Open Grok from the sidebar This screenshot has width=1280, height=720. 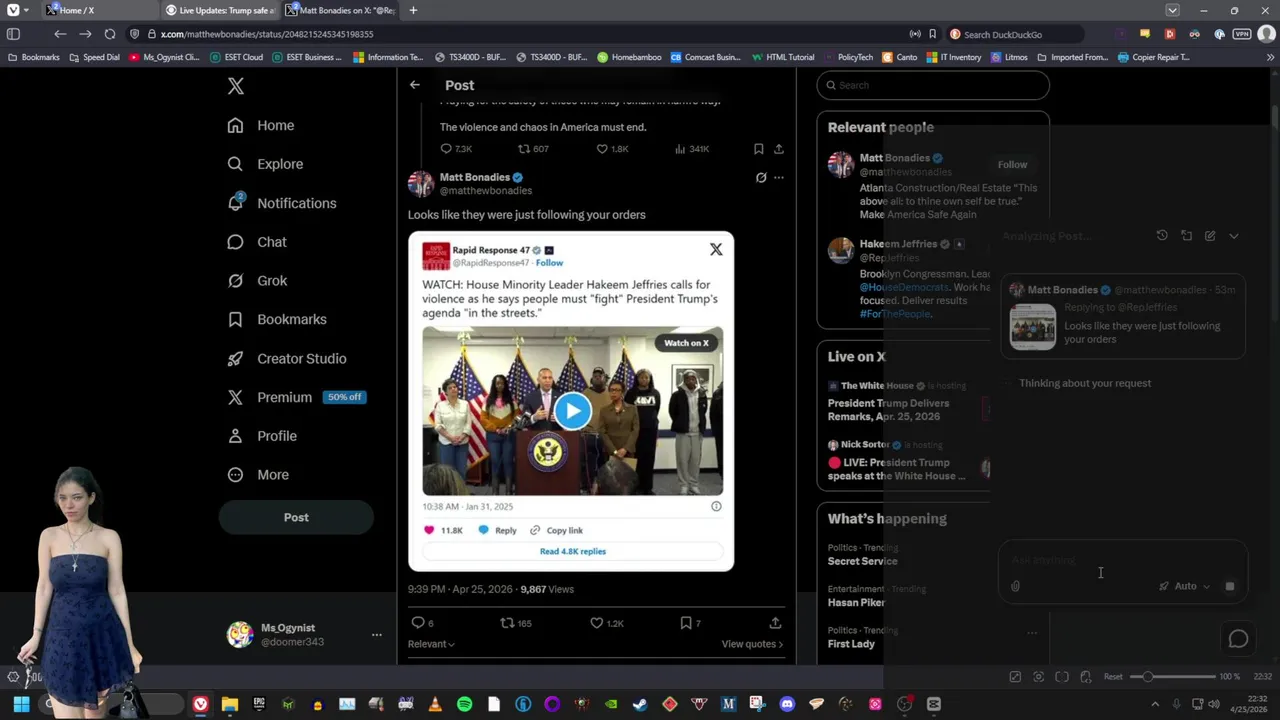[257, 281]
